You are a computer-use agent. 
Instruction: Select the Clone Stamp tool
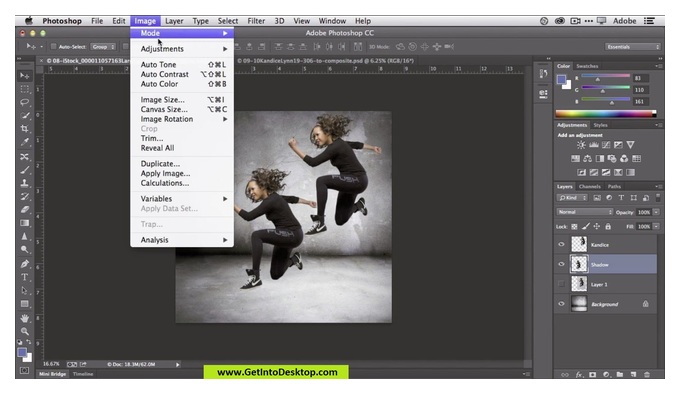point(25,182)
